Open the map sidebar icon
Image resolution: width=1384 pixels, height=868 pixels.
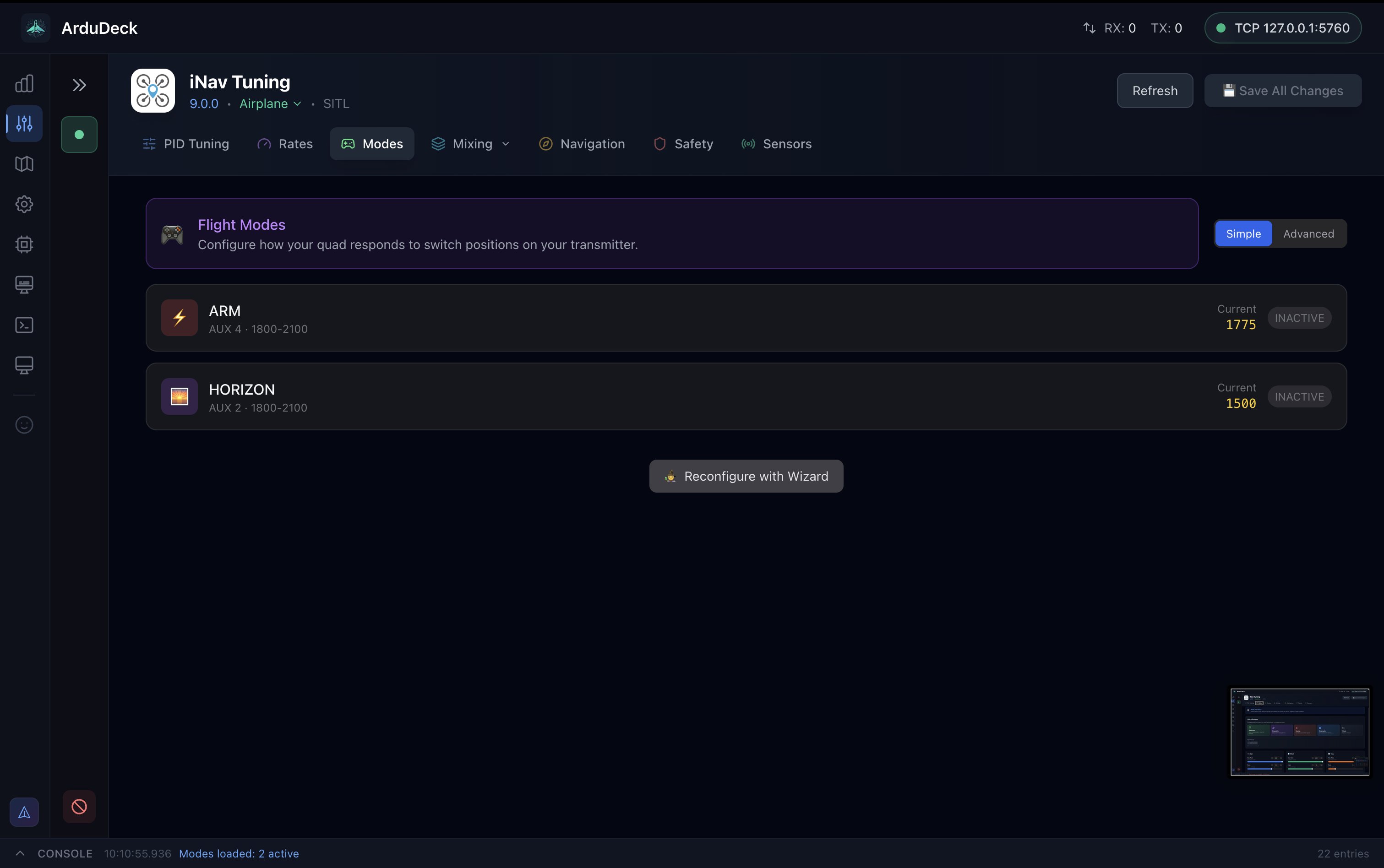pos(24,164)
